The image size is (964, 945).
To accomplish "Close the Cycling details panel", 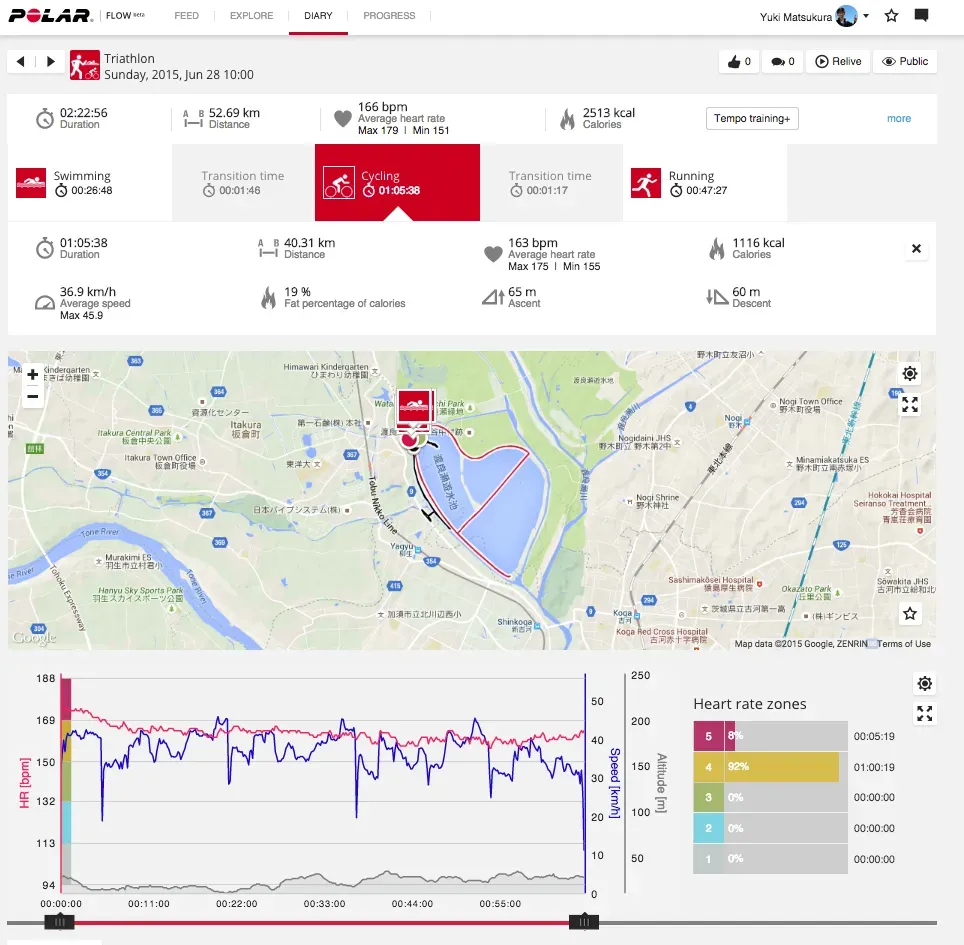I will [x=916, y=249].
